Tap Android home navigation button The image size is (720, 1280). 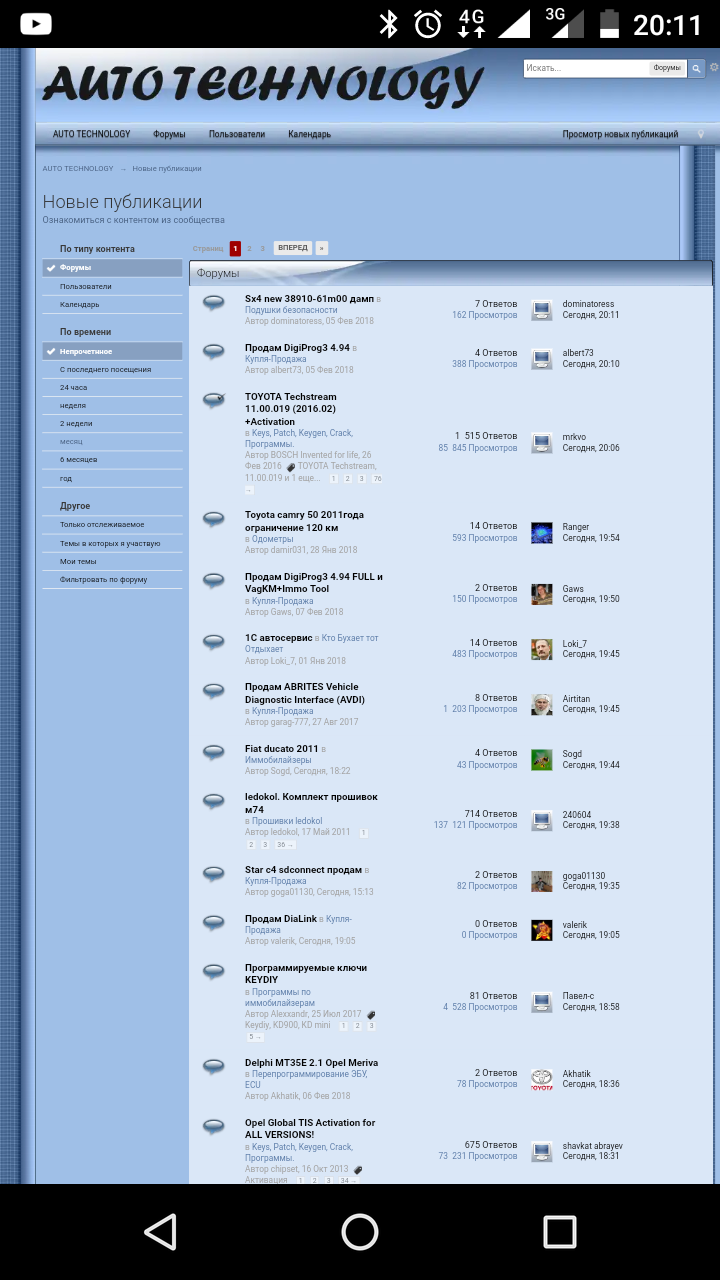pyautogui.click(x=360, y=1231)
